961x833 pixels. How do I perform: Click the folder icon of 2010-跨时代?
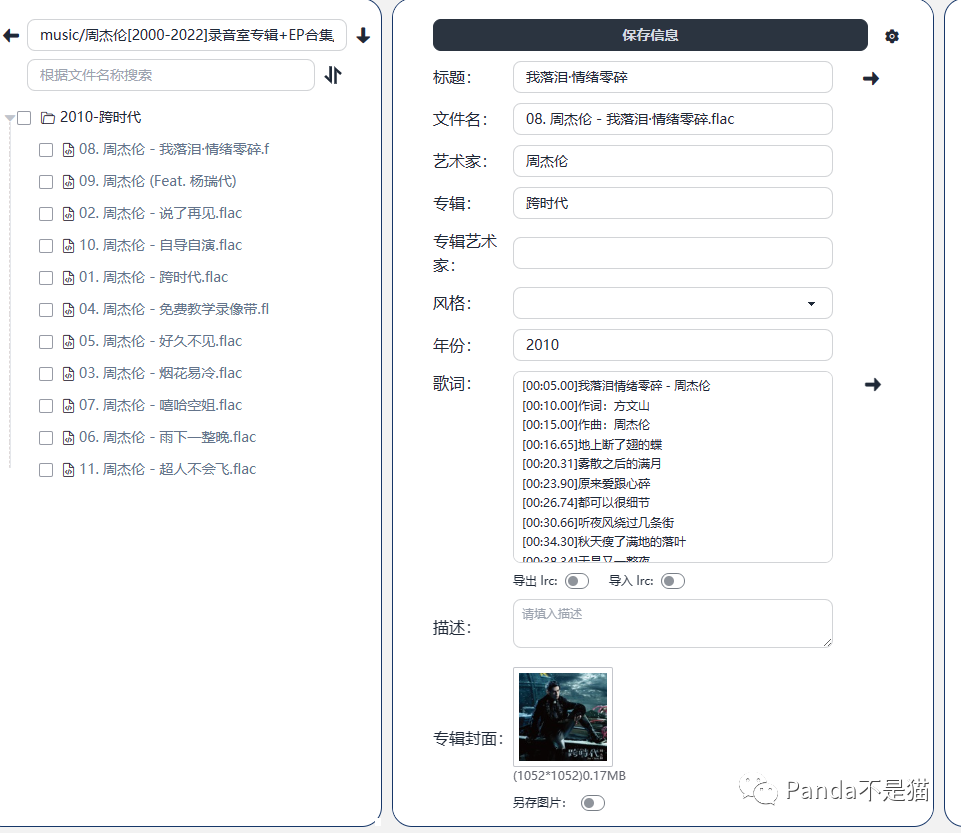(48, 118)
